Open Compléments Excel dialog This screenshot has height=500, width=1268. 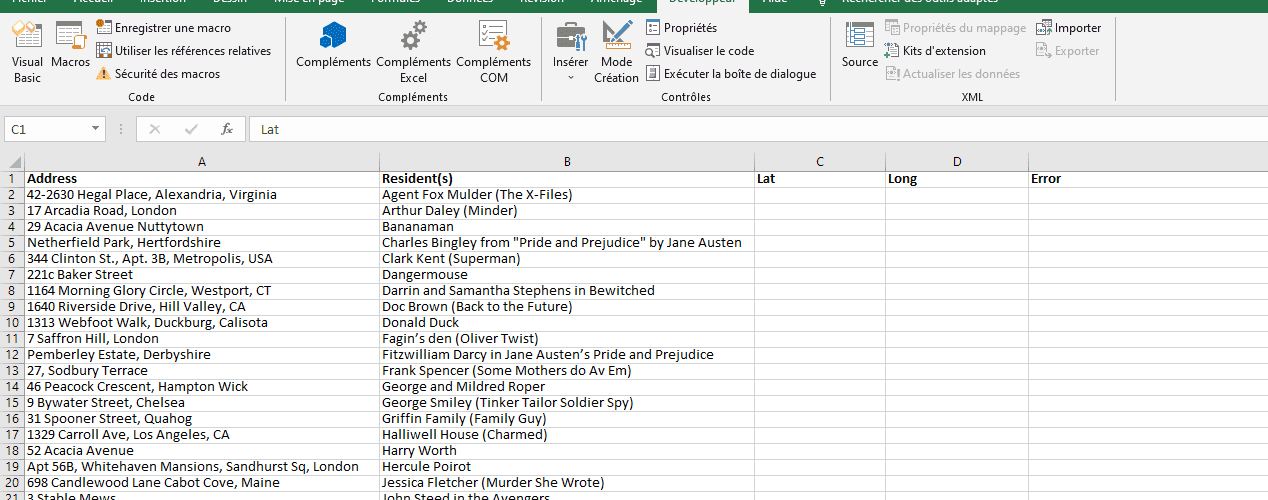click(413, 53)
